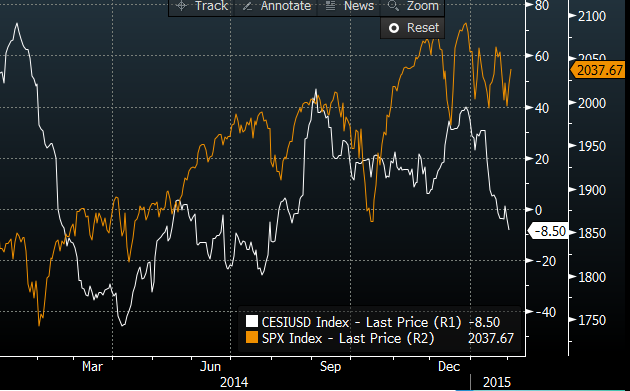Click the -40 tick on R1 axis
This screenshot has height=391, width=630.
pos(546,312)
